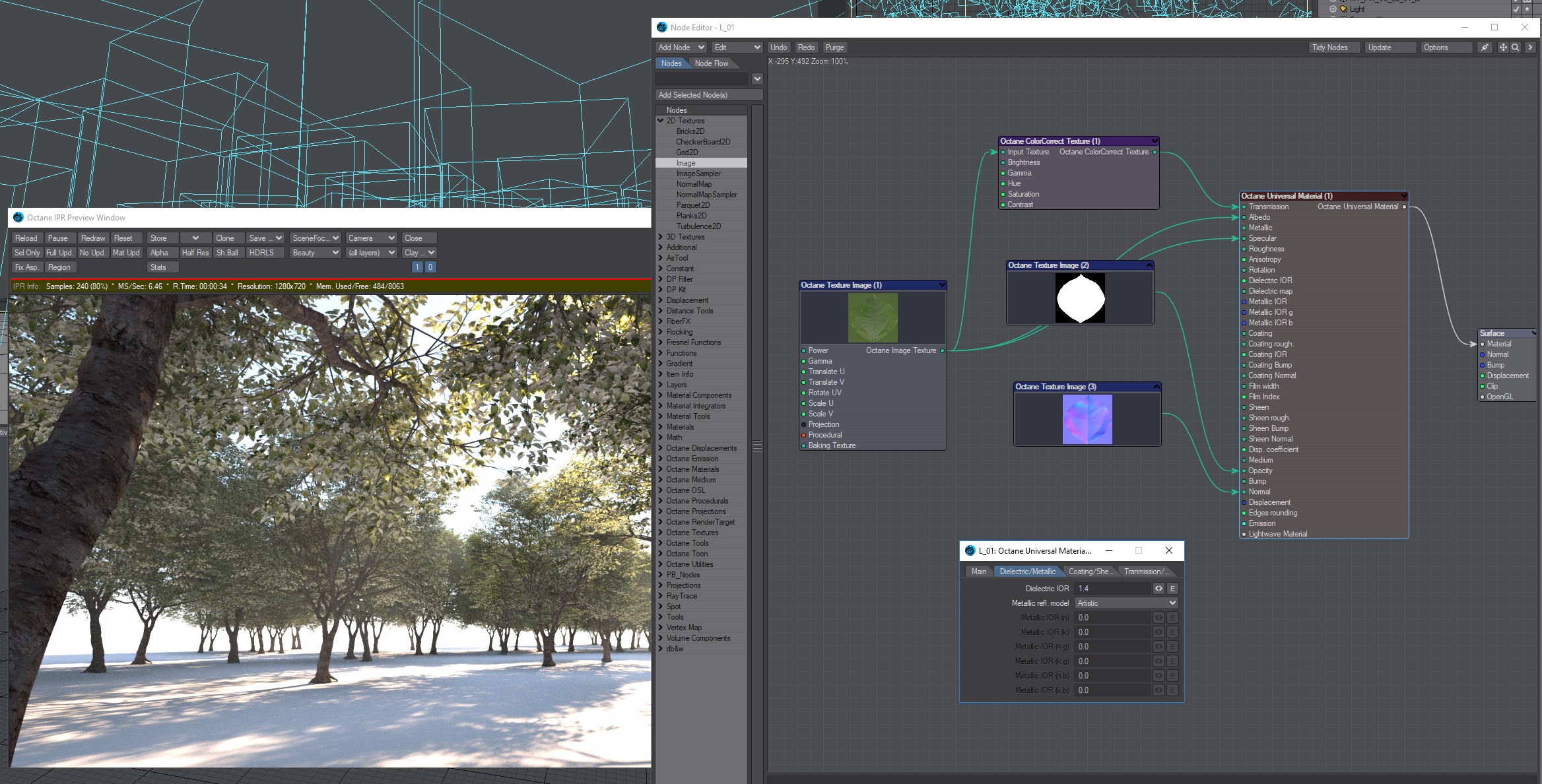
Task: Expand the Octane Materials category
Action: point(660,469)
